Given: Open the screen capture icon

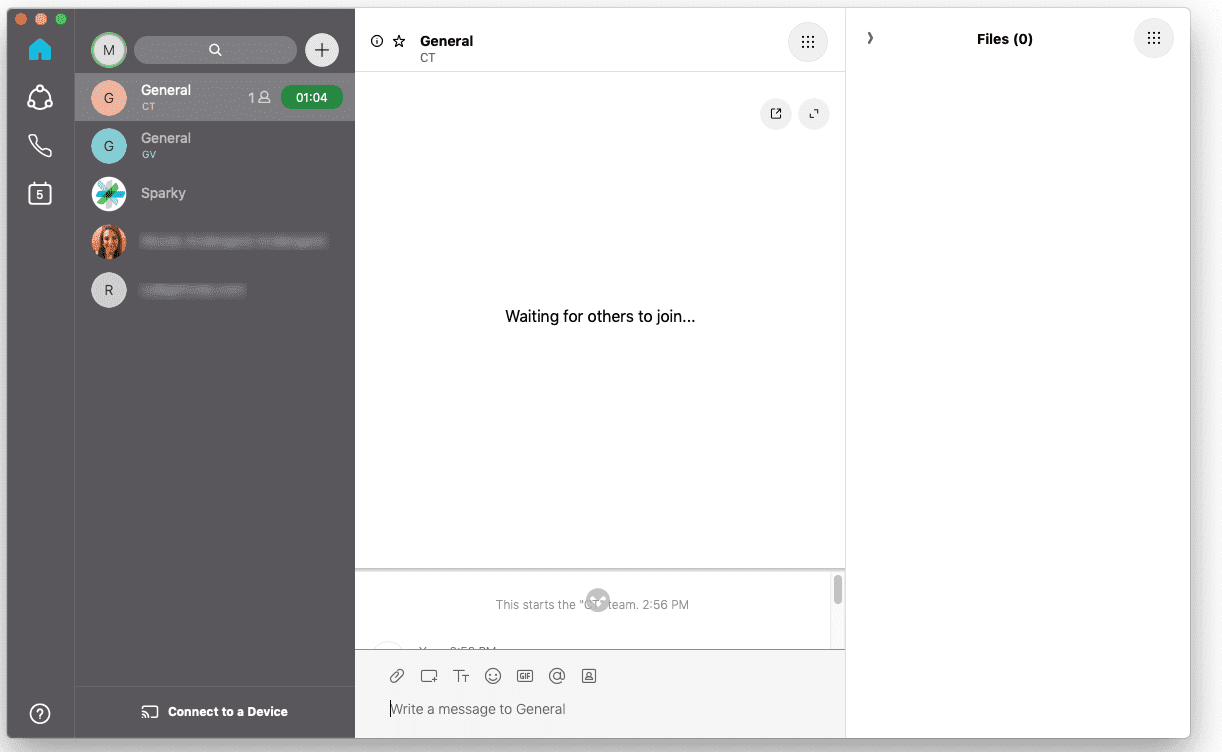Looking at the screenshot, I should point(429,676).
